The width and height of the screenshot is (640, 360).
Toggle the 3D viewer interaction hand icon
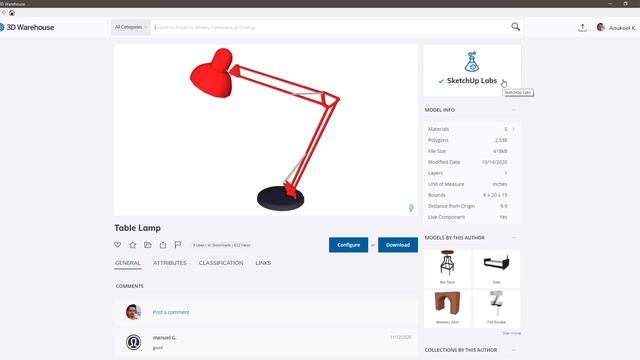[x=411, y=208]
